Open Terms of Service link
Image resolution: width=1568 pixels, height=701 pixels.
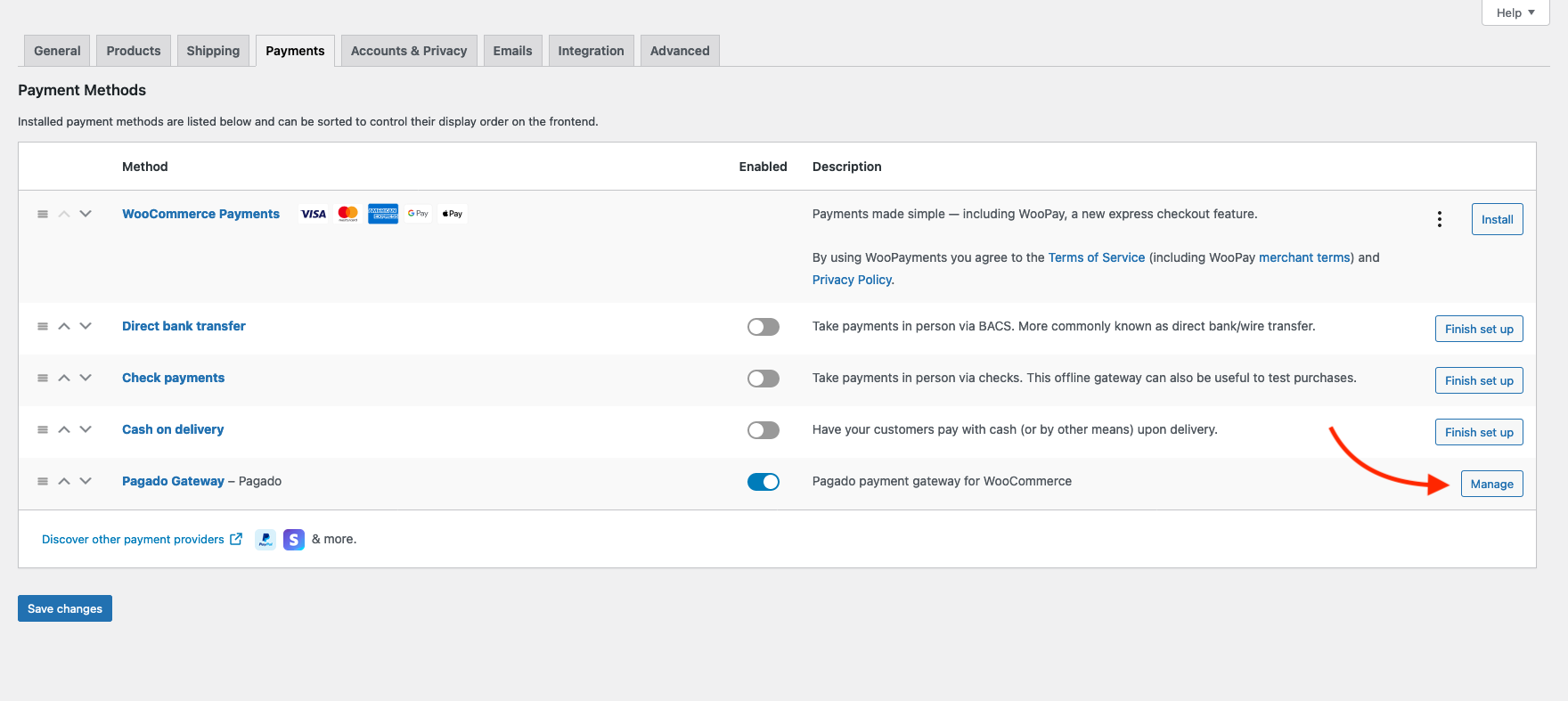pos(1097,257)
